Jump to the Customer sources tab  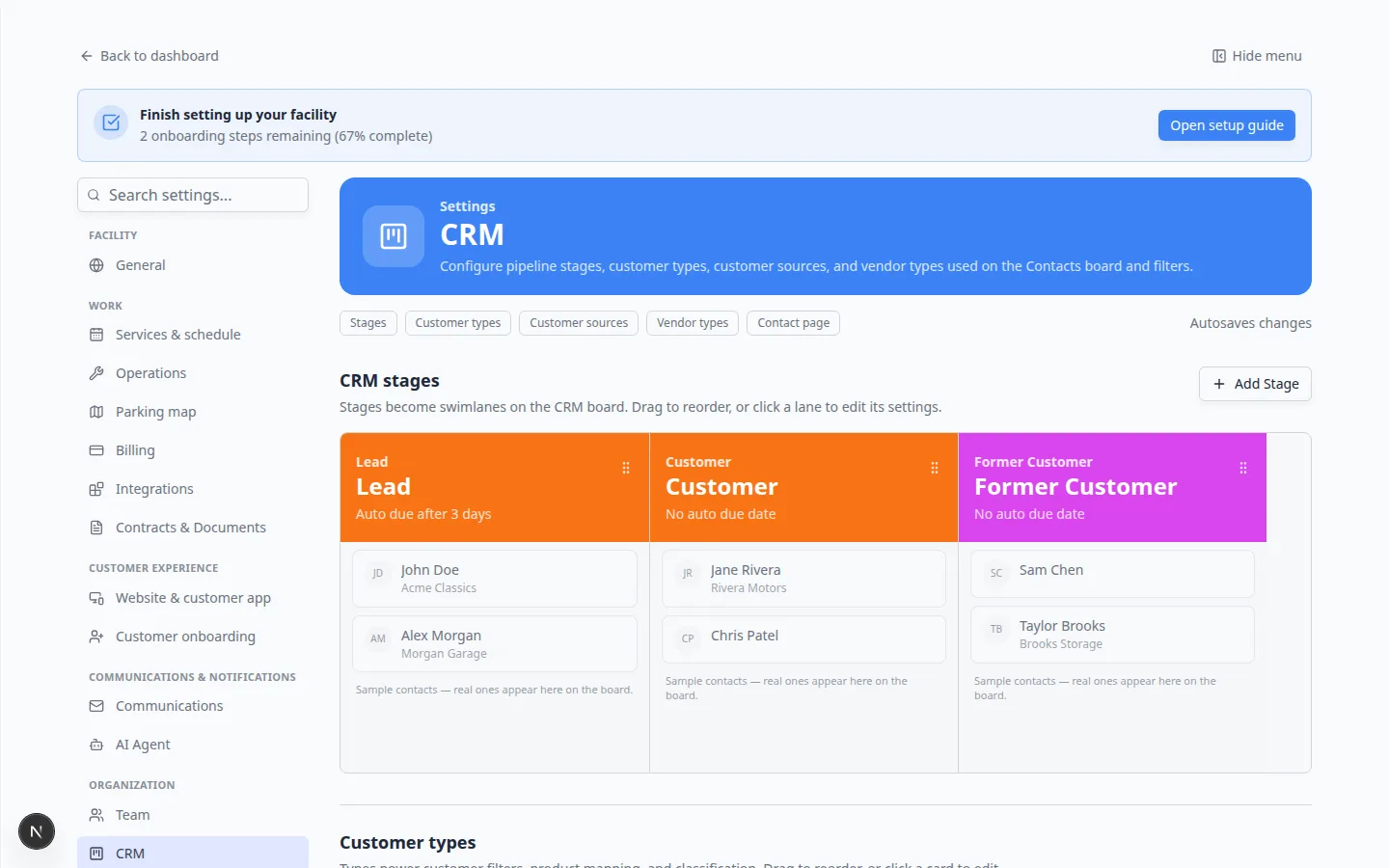(x=579, y=323)
